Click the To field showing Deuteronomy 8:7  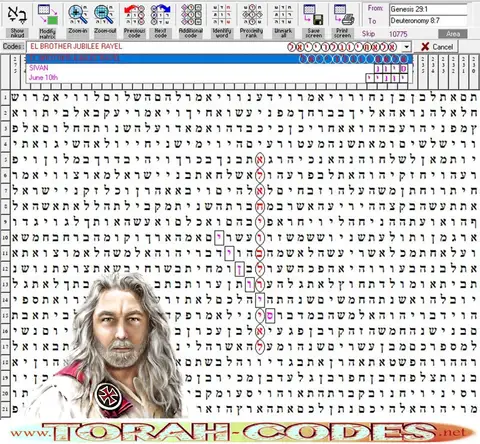pyautogui.click(x=428, y=21)
